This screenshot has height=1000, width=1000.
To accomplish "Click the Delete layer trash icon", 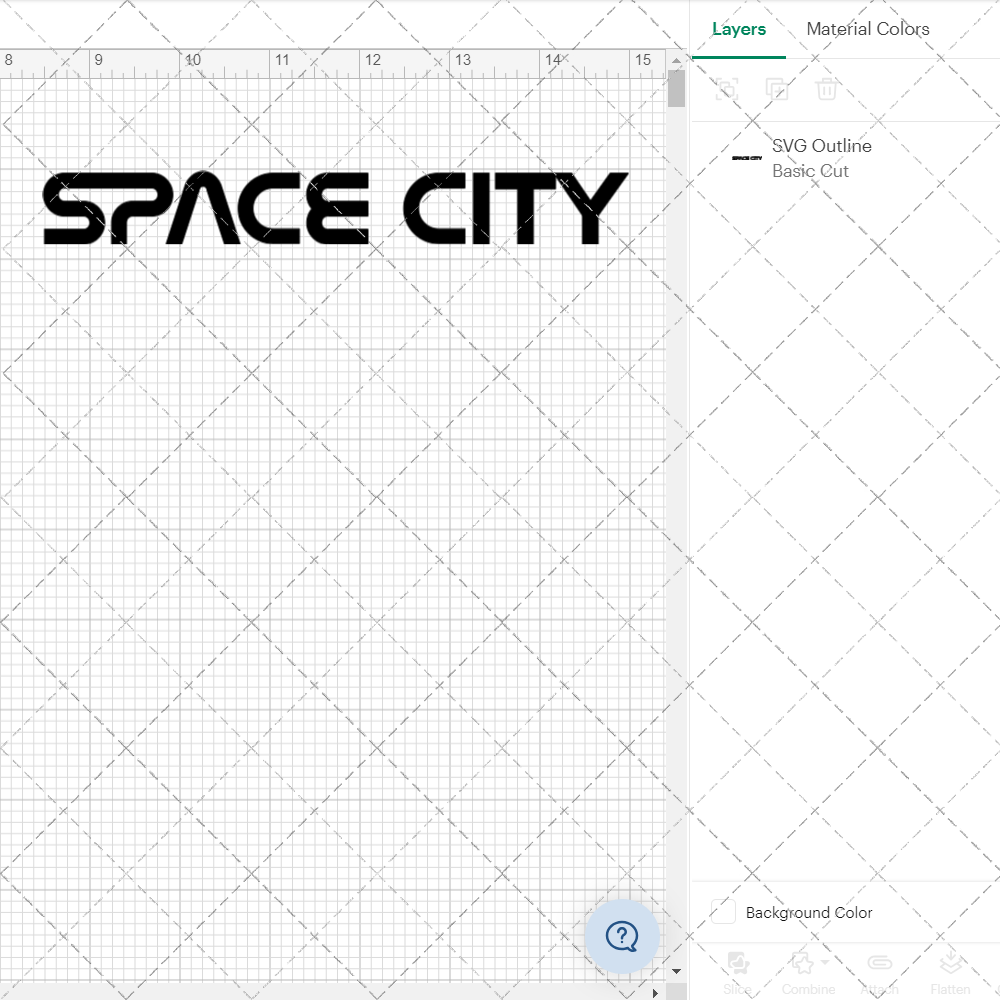I will (x=827, y=89).
